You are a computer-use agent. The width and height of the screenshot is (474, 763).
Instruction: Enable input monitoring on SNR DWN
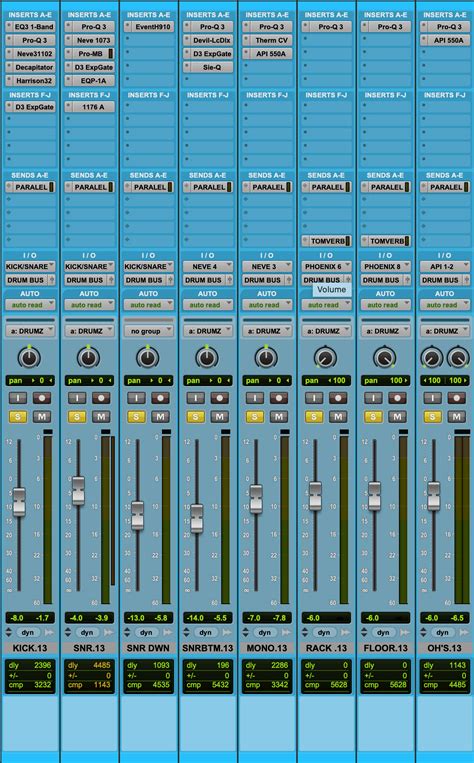(137, 398)
